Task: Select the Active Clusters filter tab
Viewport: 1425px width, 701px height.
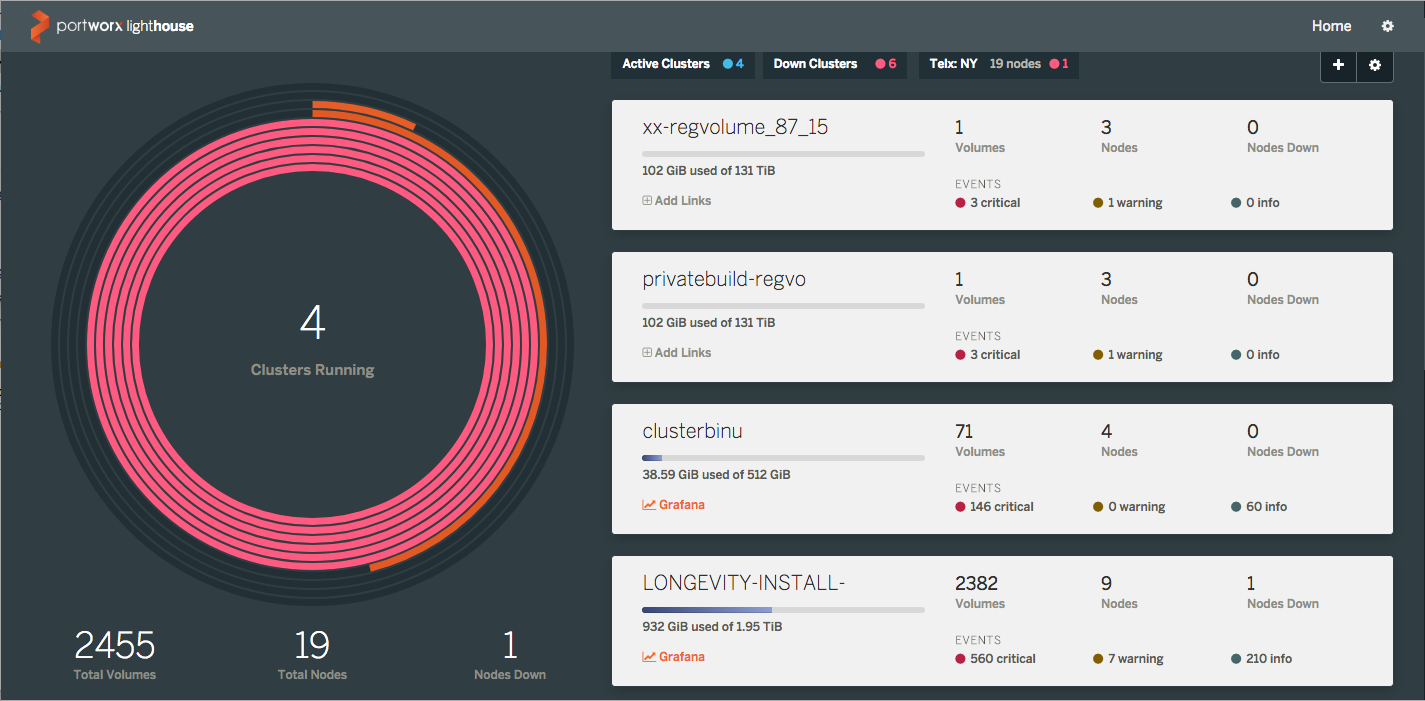Action: click(682, 64)
